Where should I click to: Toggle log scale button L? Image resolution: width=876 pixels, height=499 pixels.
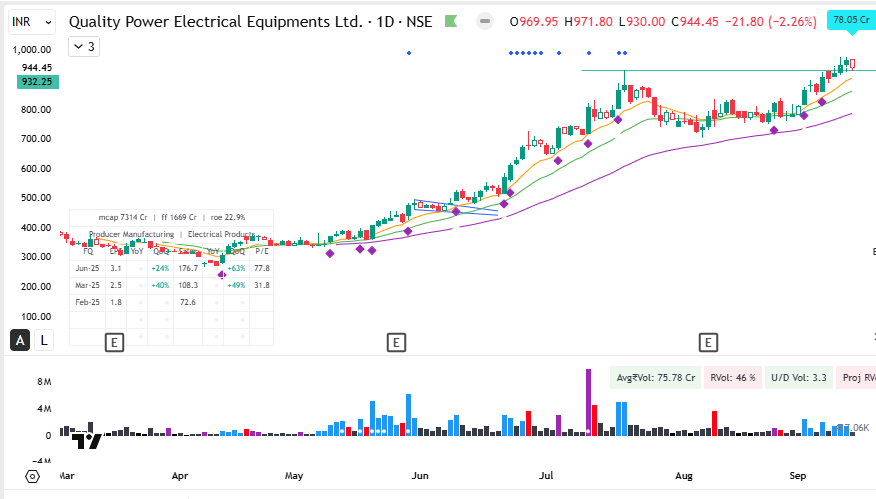click(44, 340)
